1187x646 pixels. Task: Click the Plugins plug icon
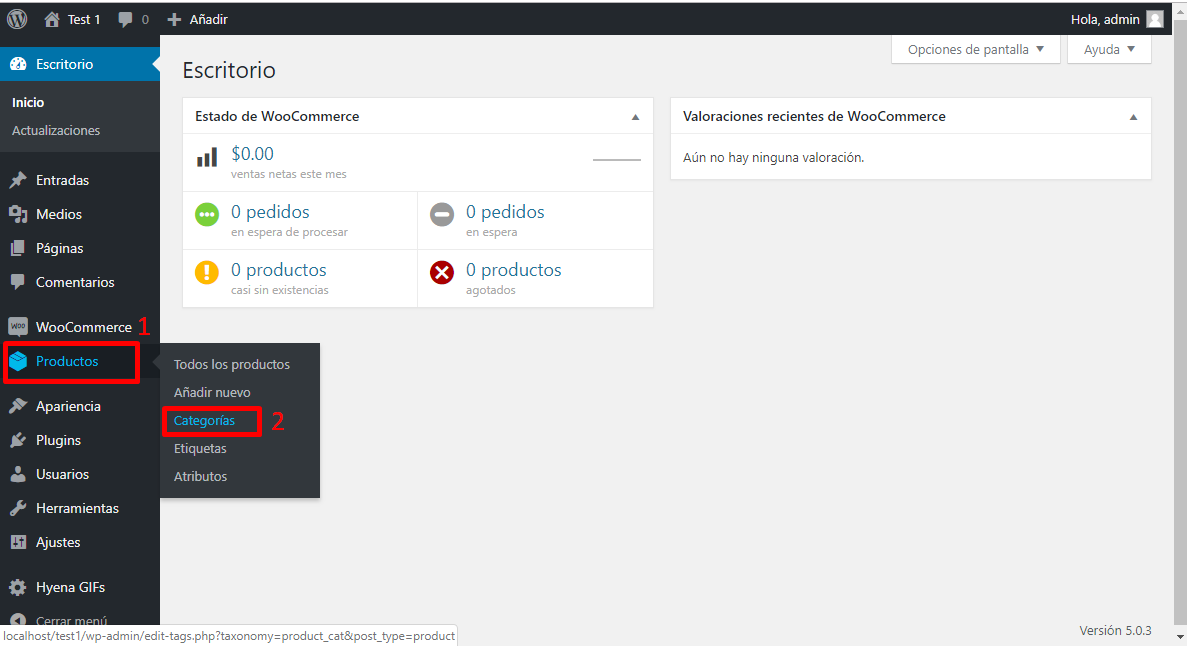pyautogui.click(x=18, y=440)
